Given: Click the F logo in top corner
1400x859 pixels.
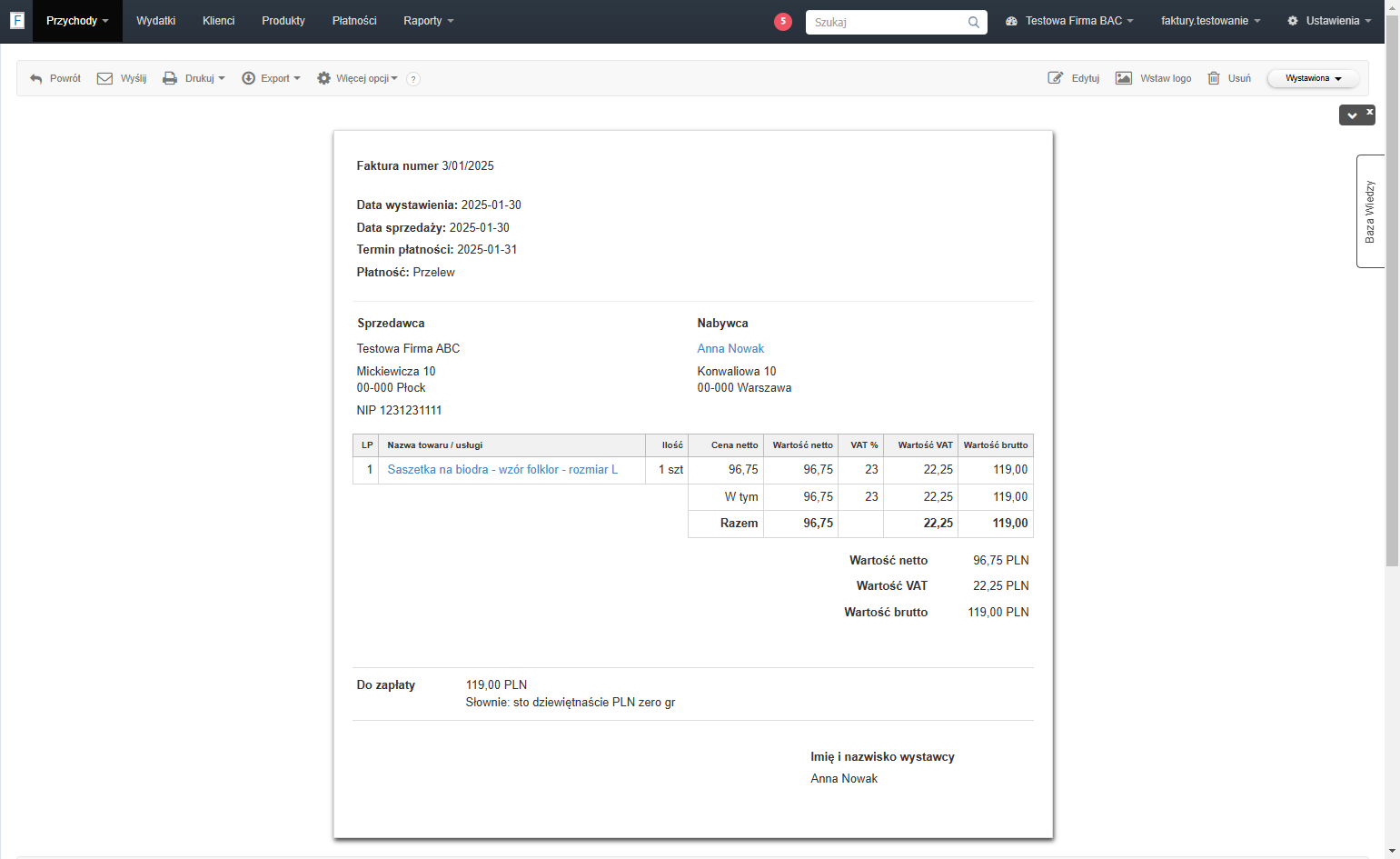Looking at the screenshot, I should tap(16, 20).
